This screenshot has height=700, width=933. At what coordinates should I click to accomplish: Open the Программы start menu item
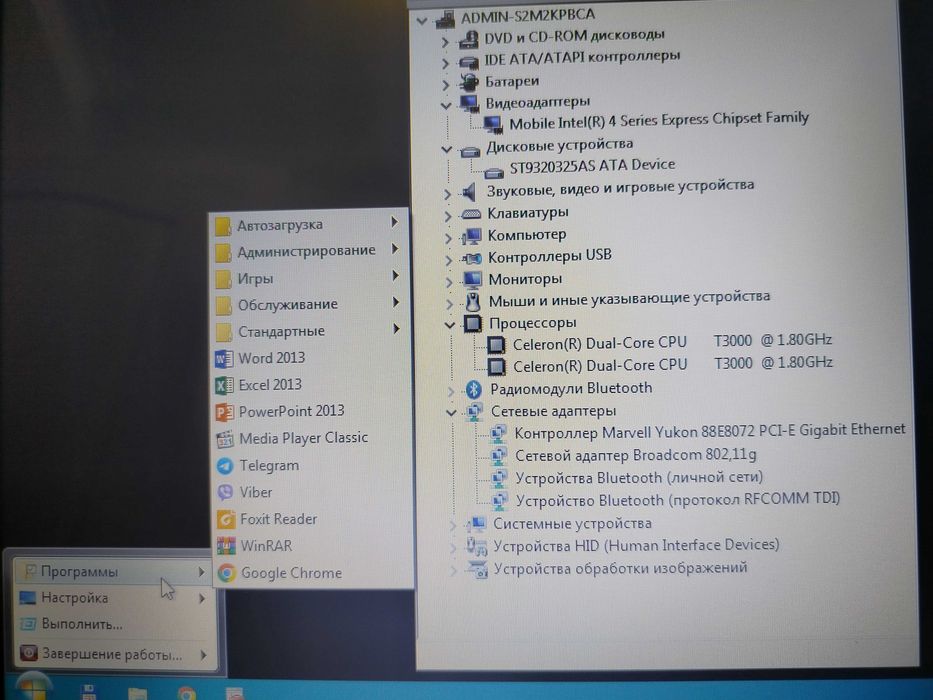pyautogui.click(x=111, y=571)
